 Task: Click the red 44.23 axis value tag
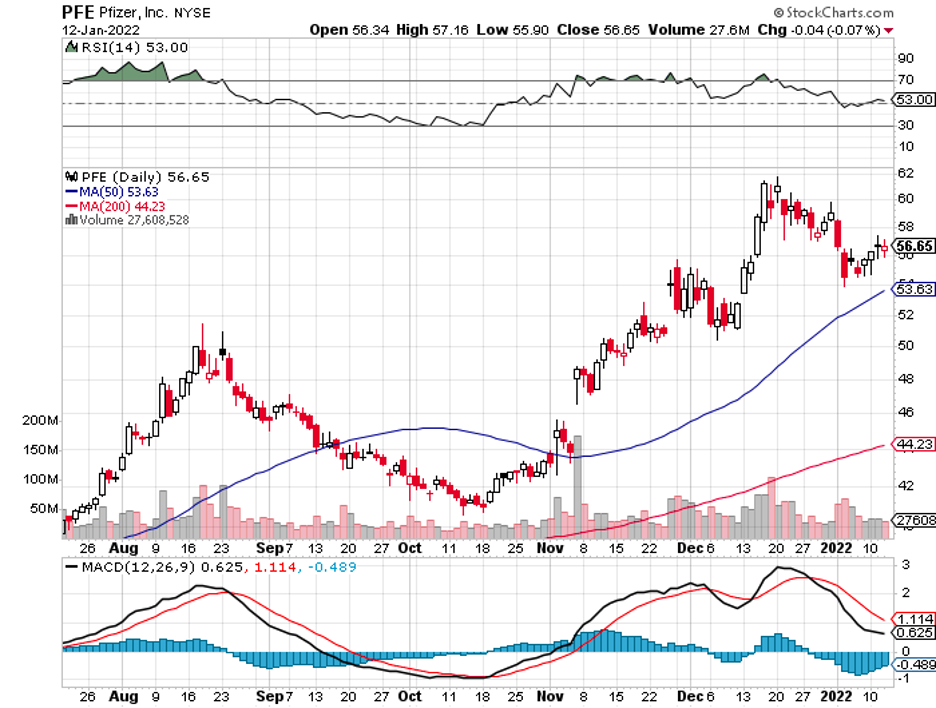point(915,445)
